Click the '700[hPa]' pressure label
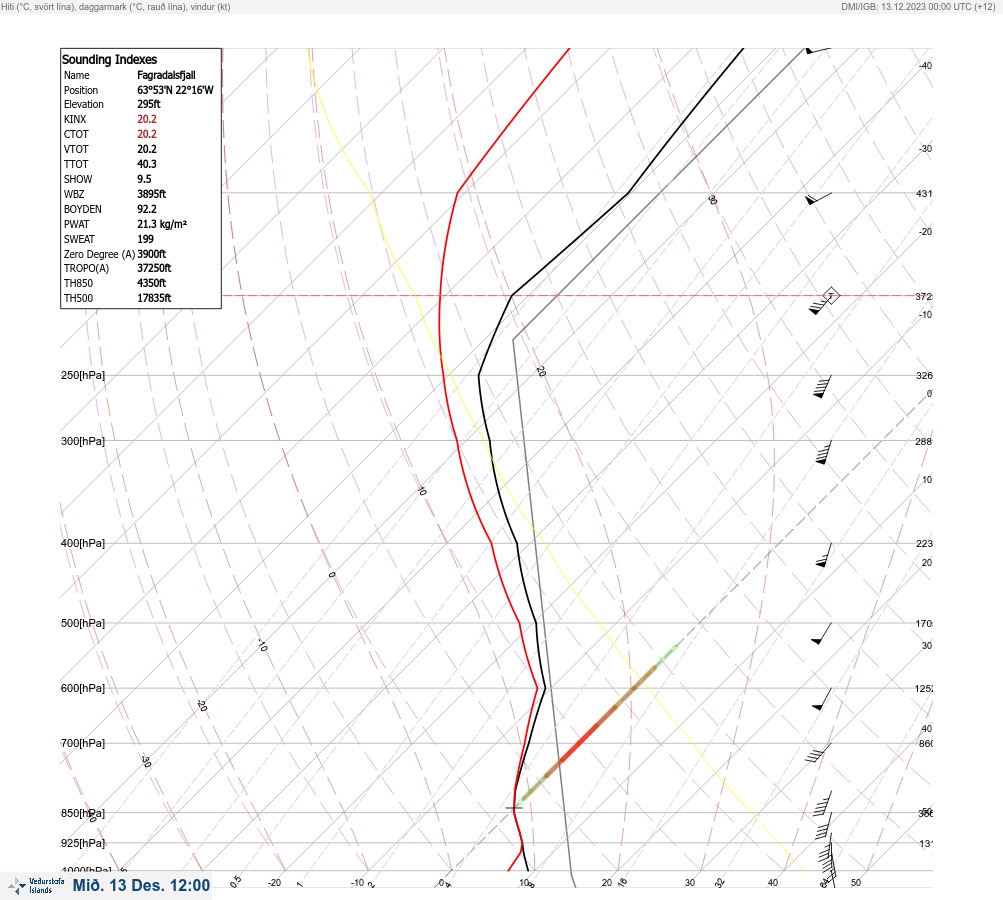 pyautogui.click(x=83, y=743)
